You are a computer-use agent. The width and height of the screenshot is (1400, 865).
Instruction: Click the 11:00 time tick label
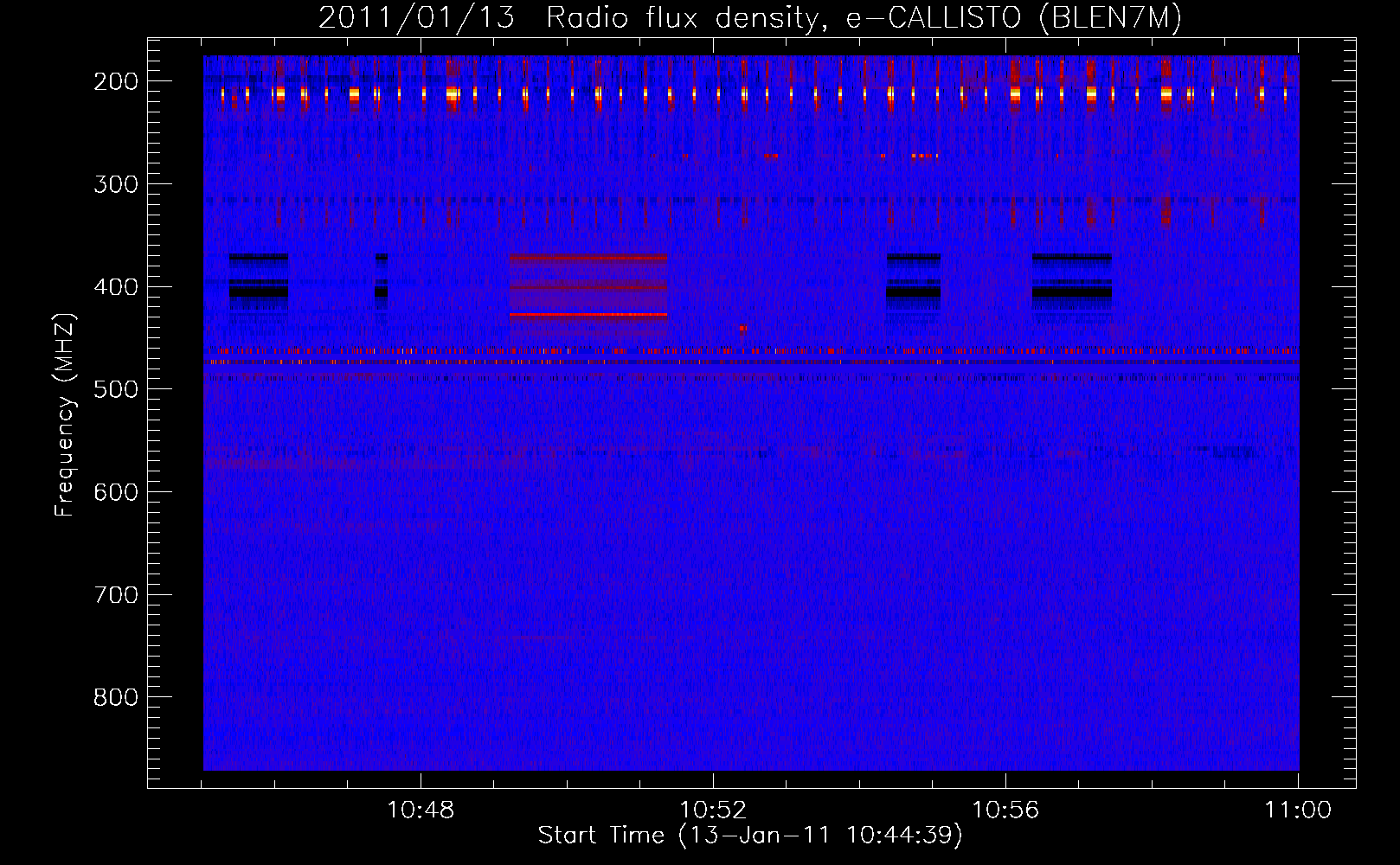click(1298, 811)
